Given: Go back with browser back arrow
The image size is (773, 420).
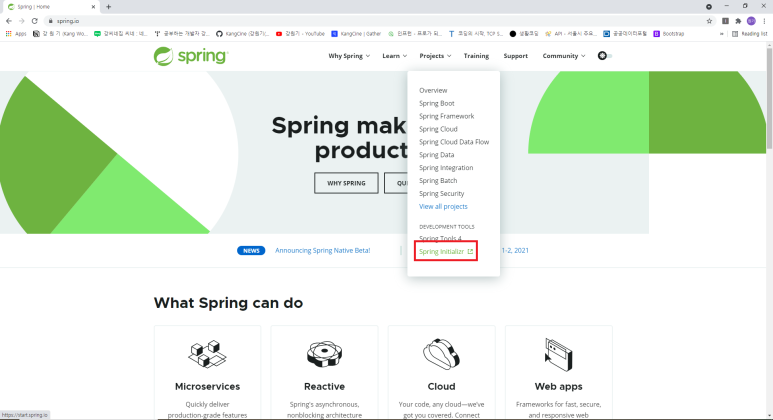Looking at the screenshot, I should coord(9,21).
